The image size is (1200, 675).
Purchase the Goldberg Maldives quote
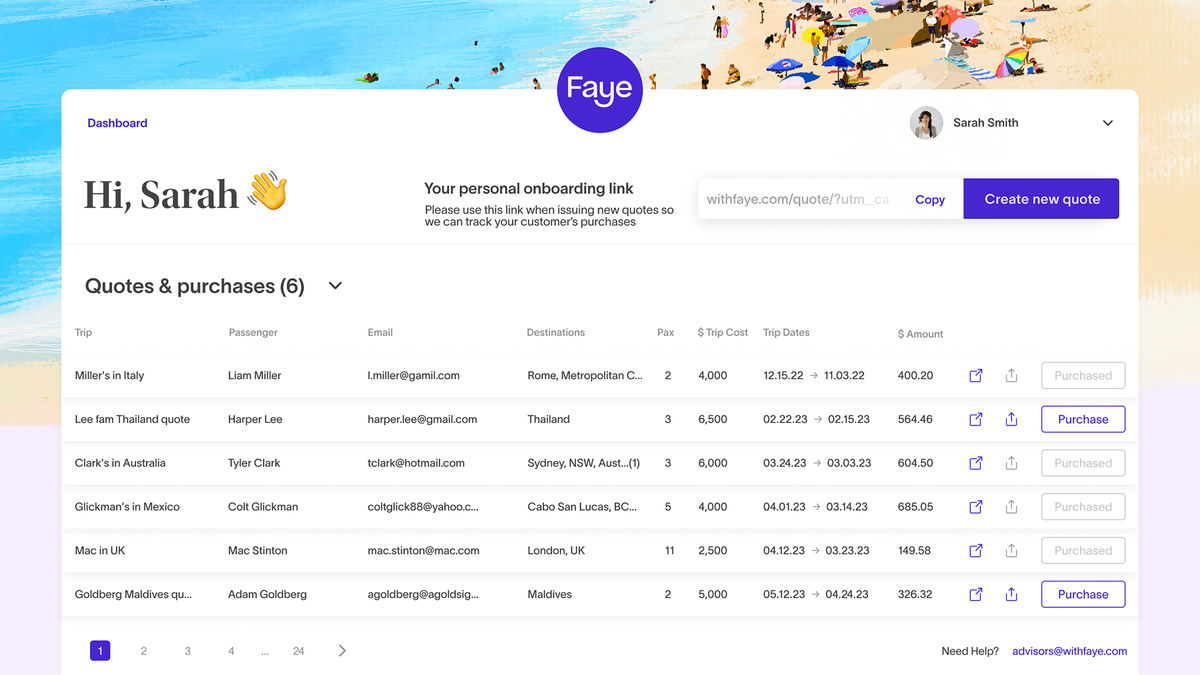click(1083, 594)
